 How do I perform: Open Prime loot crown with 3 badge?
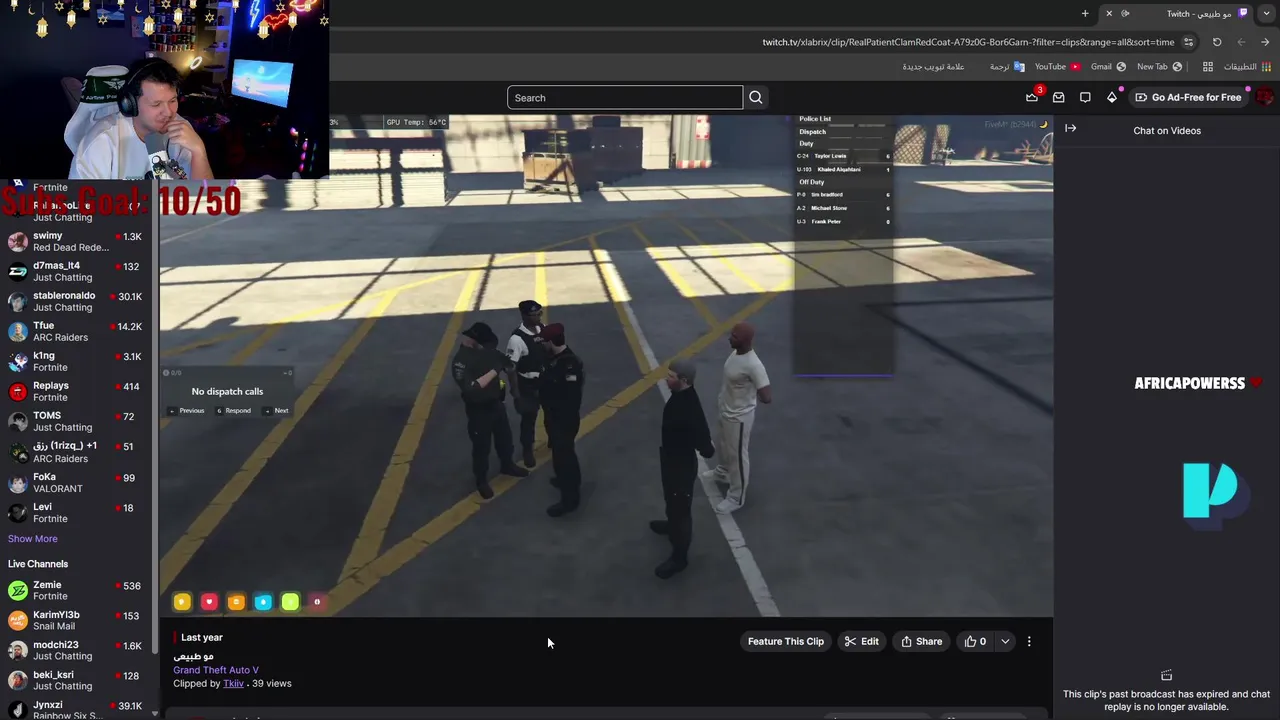[1032, 97]
